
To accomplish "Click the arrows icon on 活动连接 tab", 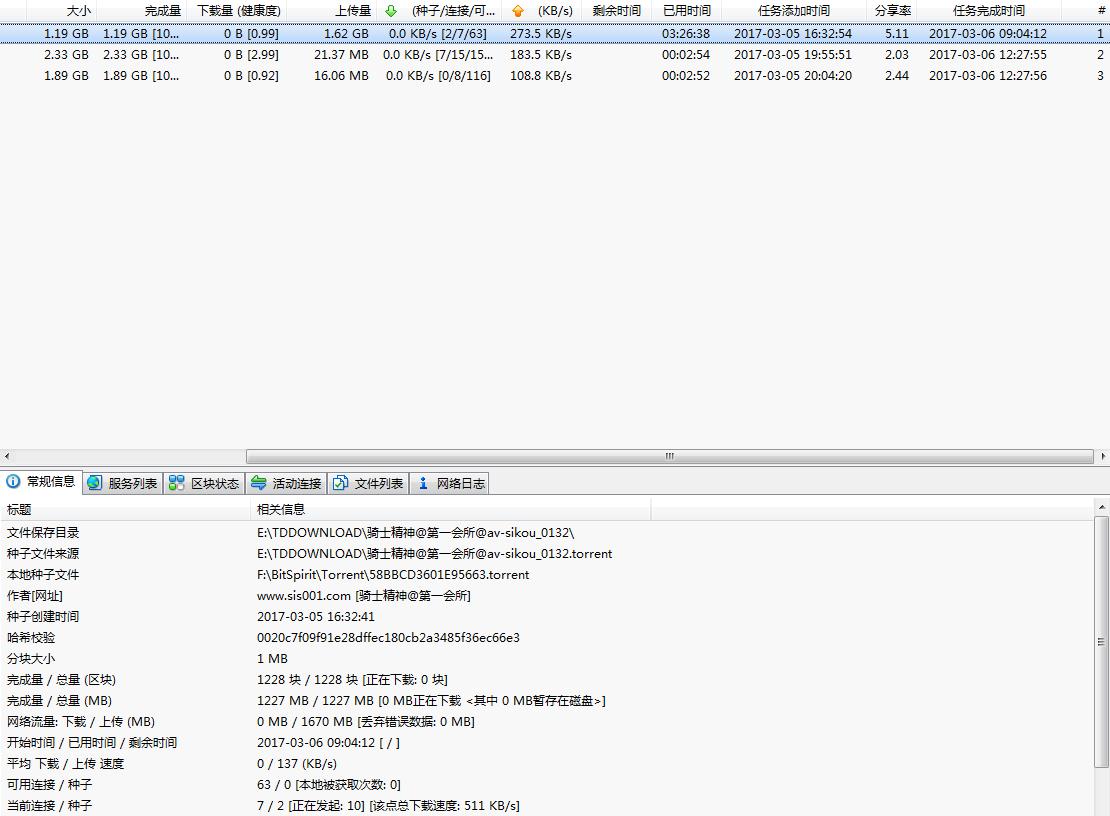I will coord(259,483).
